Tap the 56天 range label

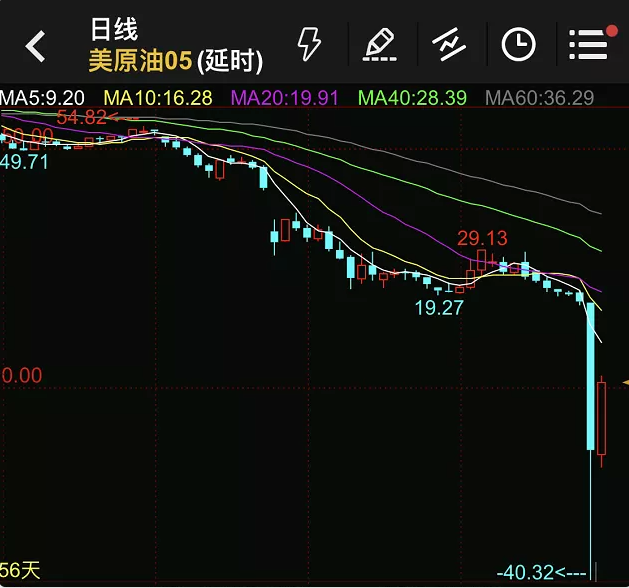tap(21, 571)
